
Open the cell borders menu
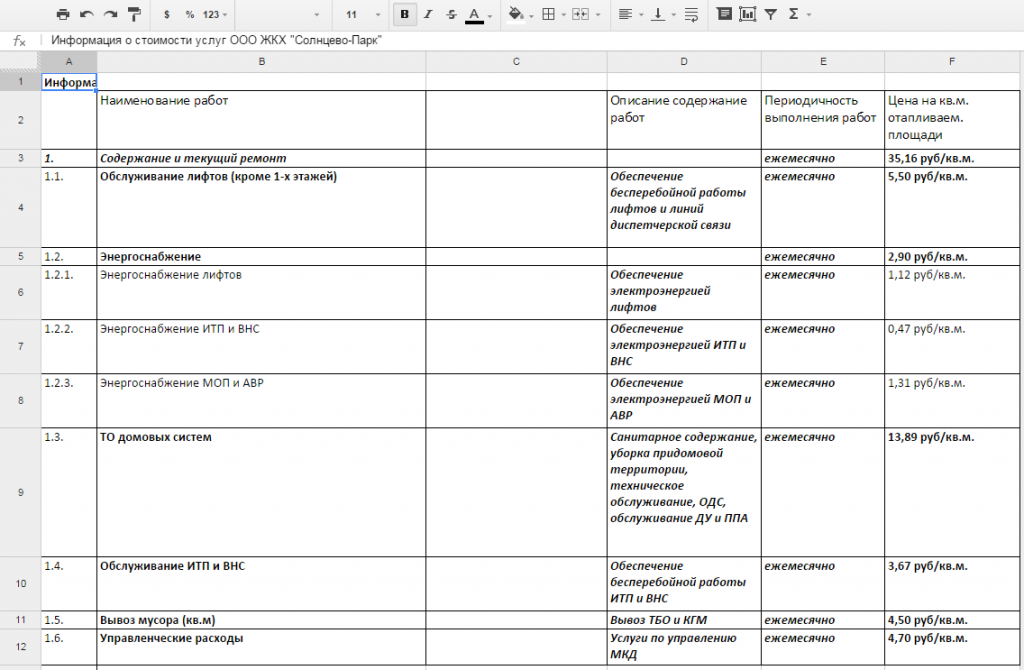549,14
